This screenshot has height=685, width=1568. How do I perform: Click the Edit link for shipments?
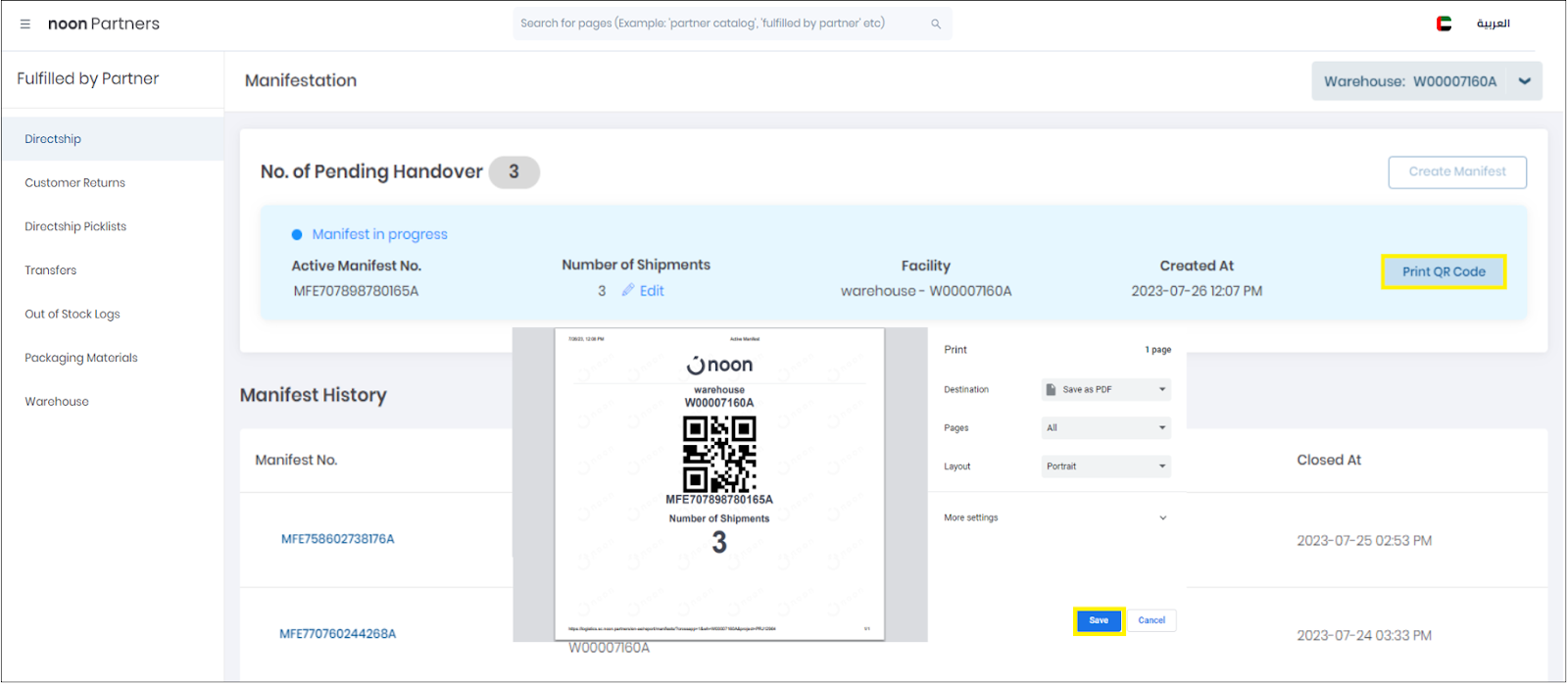[x=652, y=291]
